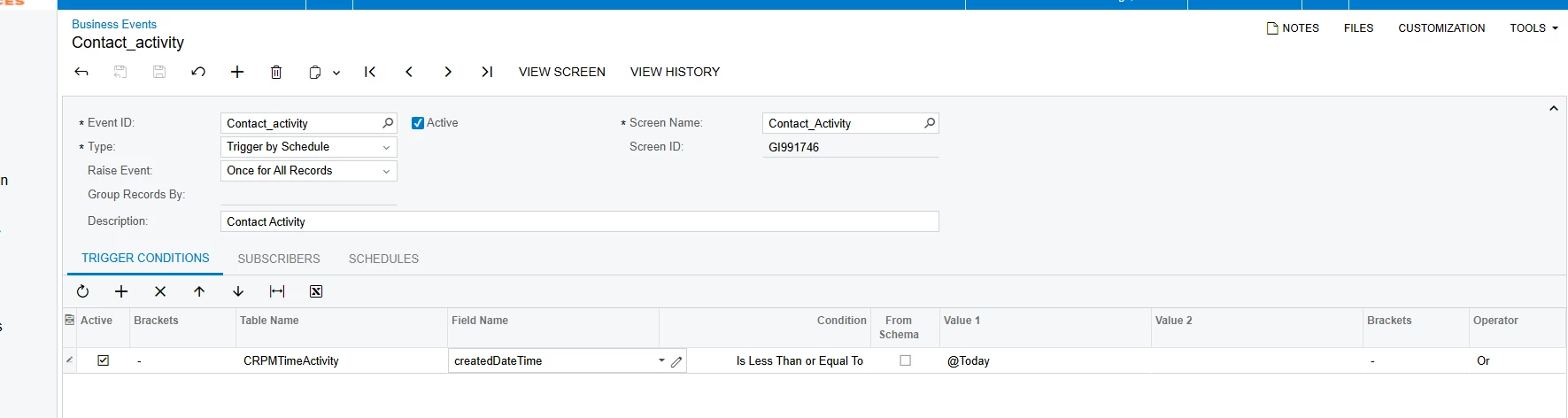Open the createdDateTime field name dropdown
The height and width of the screenshot is (418, 1568).
pyautogui.click(x=661, y=360)
